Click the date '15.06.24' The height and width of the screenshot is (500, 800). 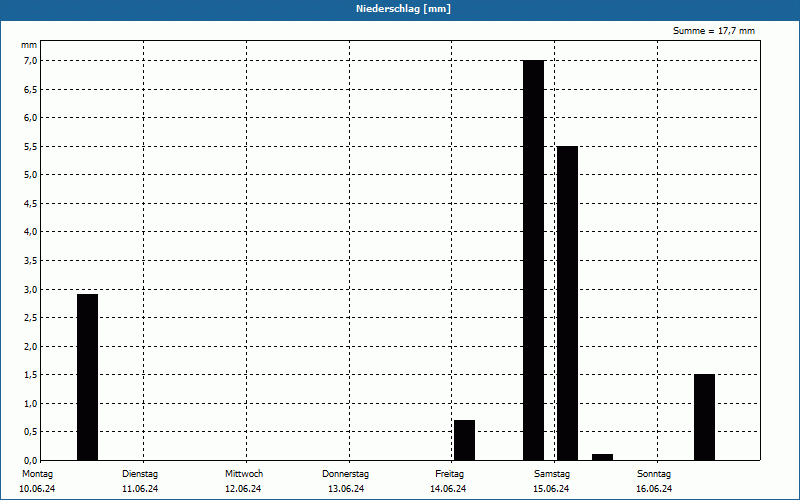[x=551, y=489]
